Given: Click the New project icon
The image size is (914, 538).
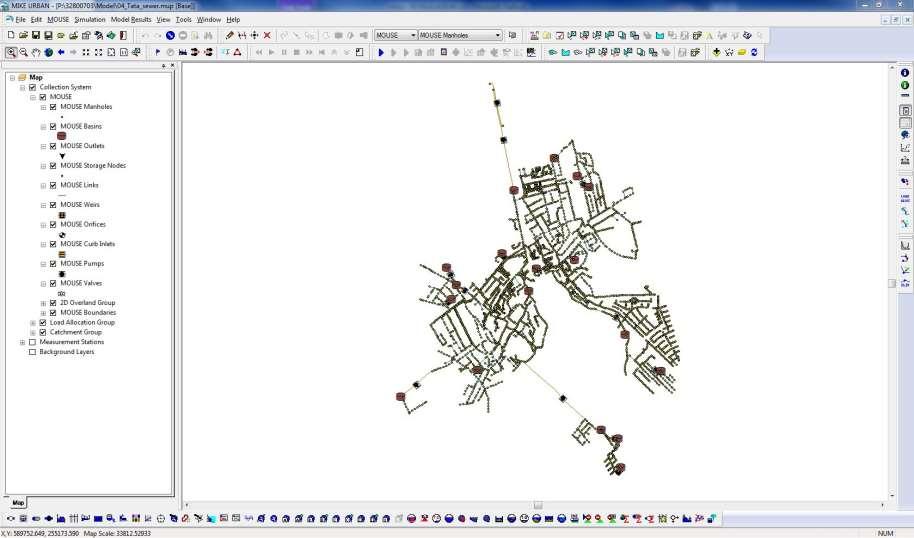Looking at the screenshot, I should pos(10,36).
